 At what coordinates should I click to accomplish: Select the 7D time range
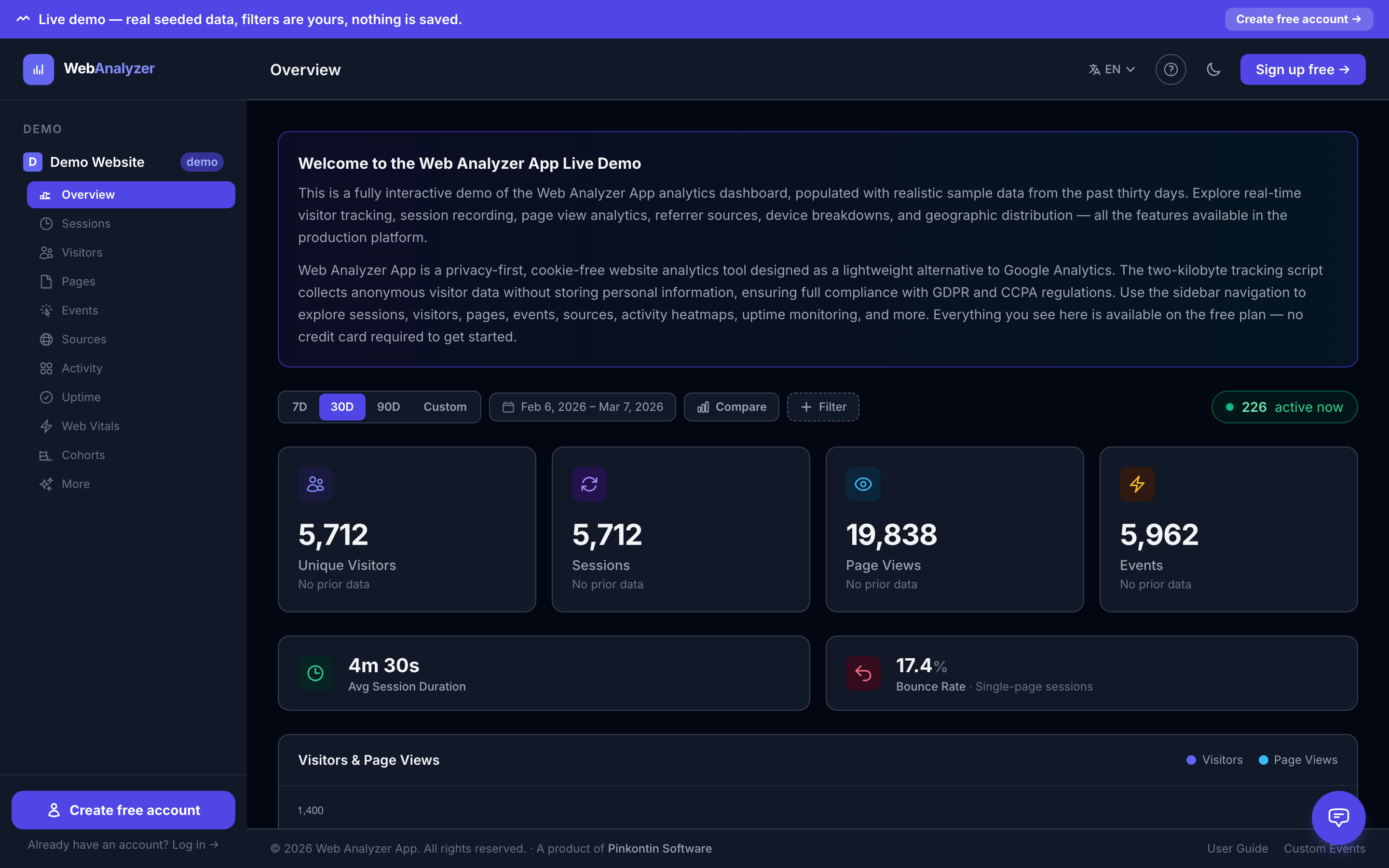tap(300, 407)
